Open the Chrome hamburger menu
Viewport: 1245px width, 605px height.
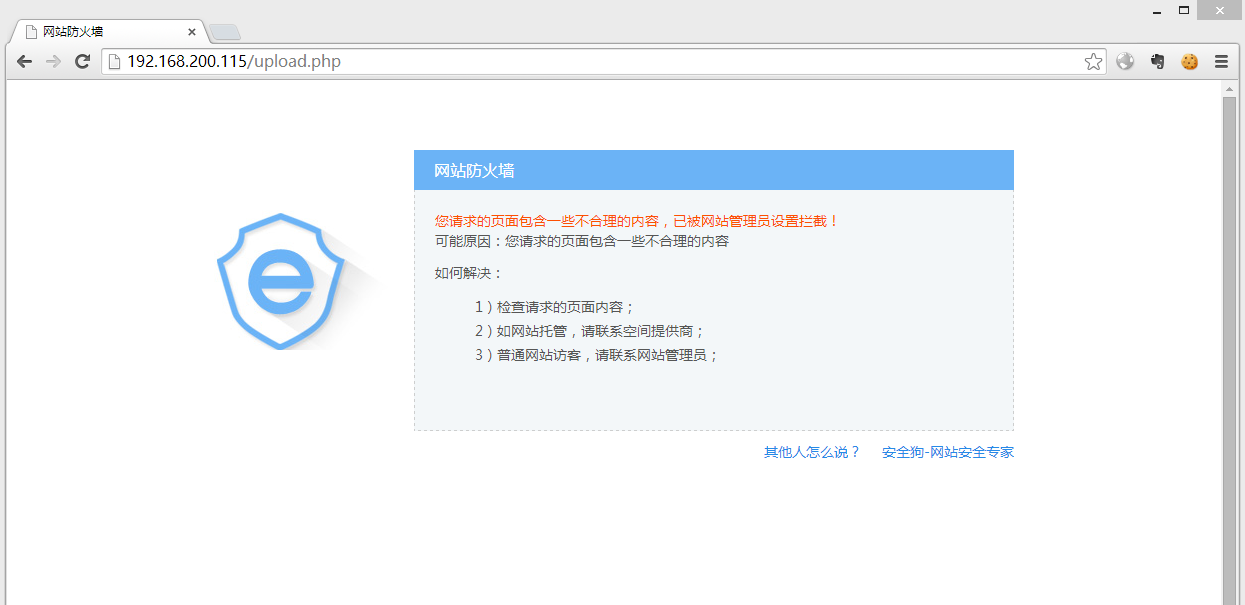pos(1221,62)
